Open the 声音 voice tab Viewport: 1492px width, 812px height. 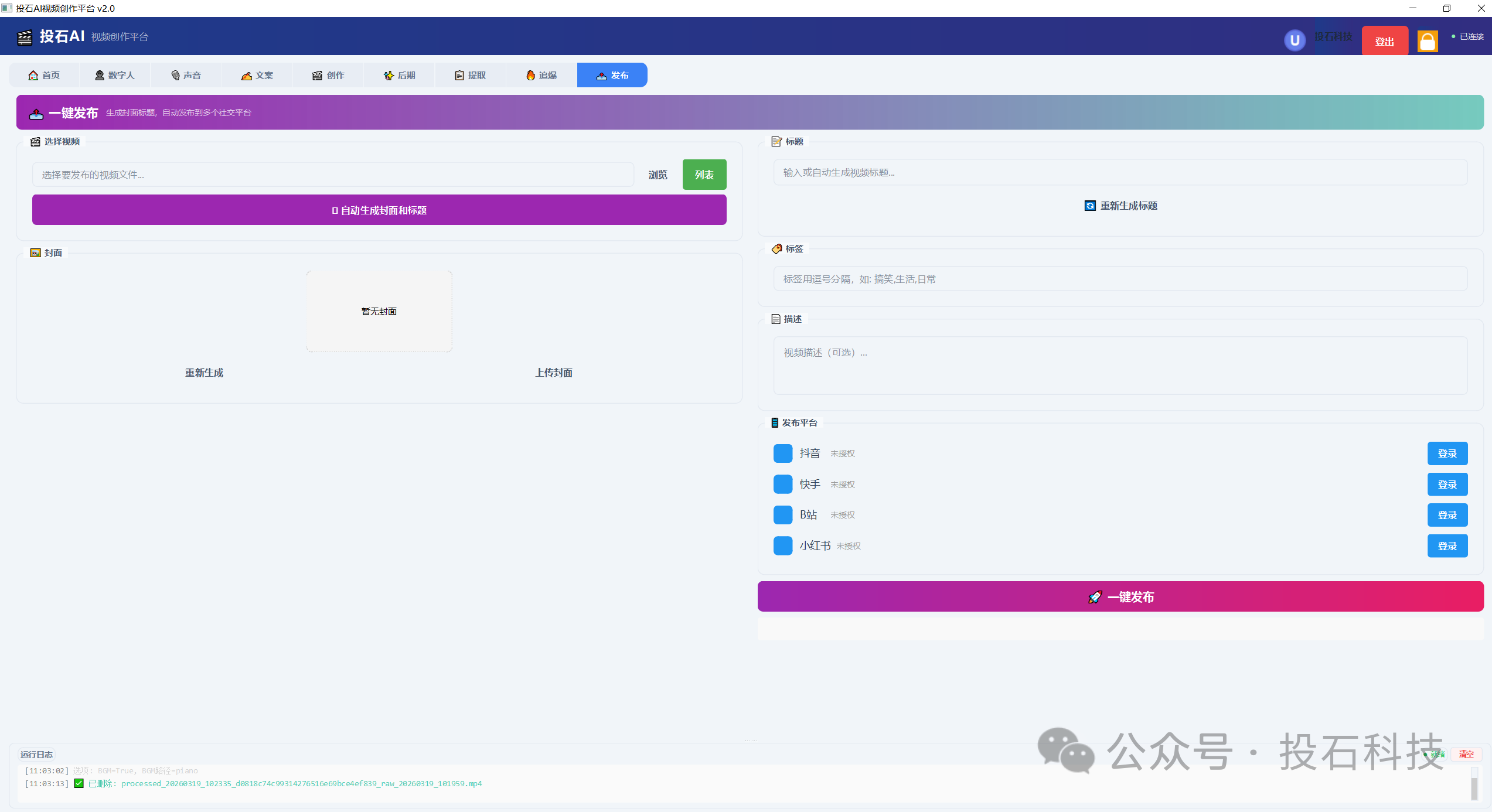click(186, 76)
